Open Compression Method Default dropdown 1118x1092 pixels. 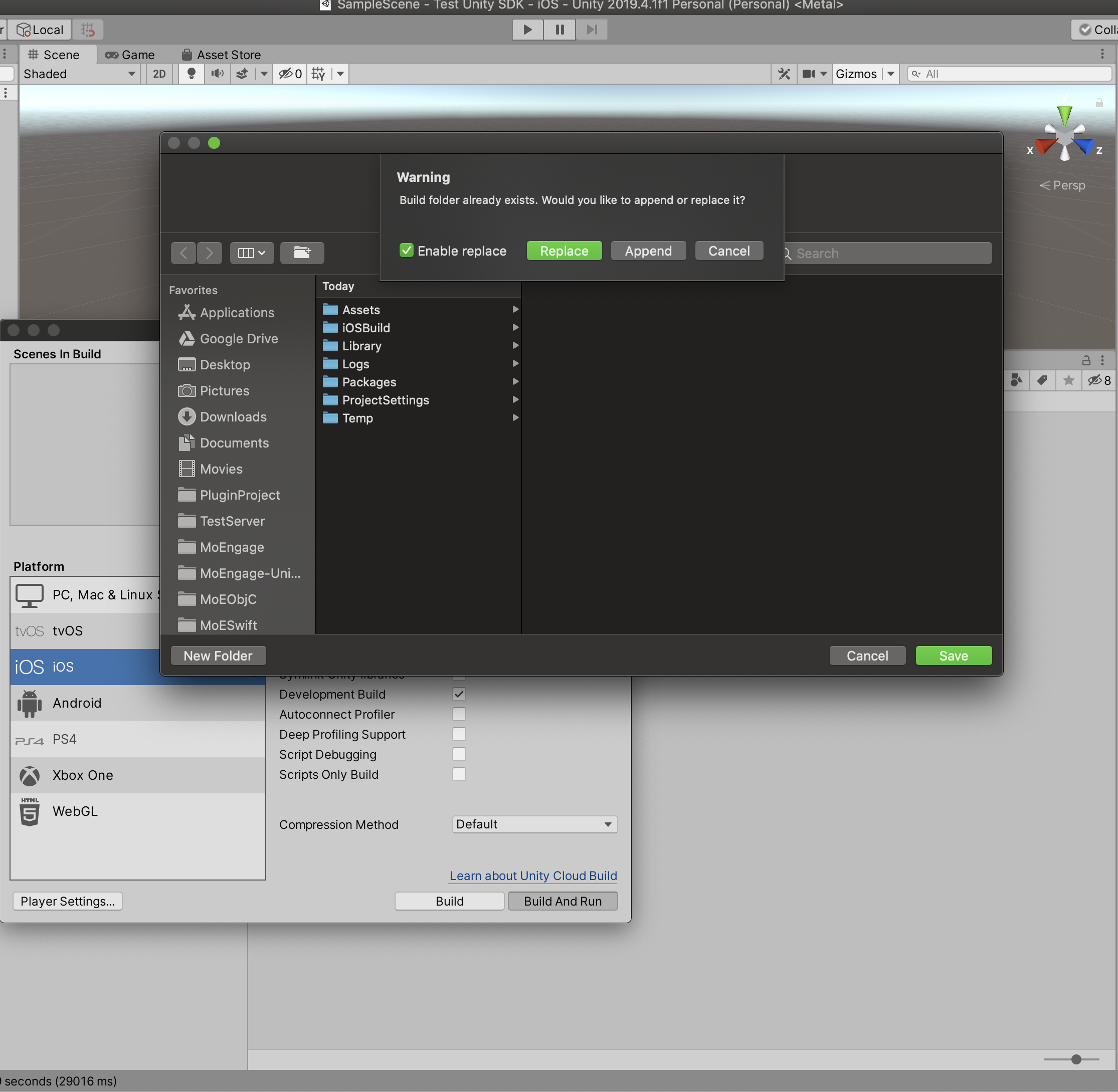pyautogui.click(x=534, y=824)
